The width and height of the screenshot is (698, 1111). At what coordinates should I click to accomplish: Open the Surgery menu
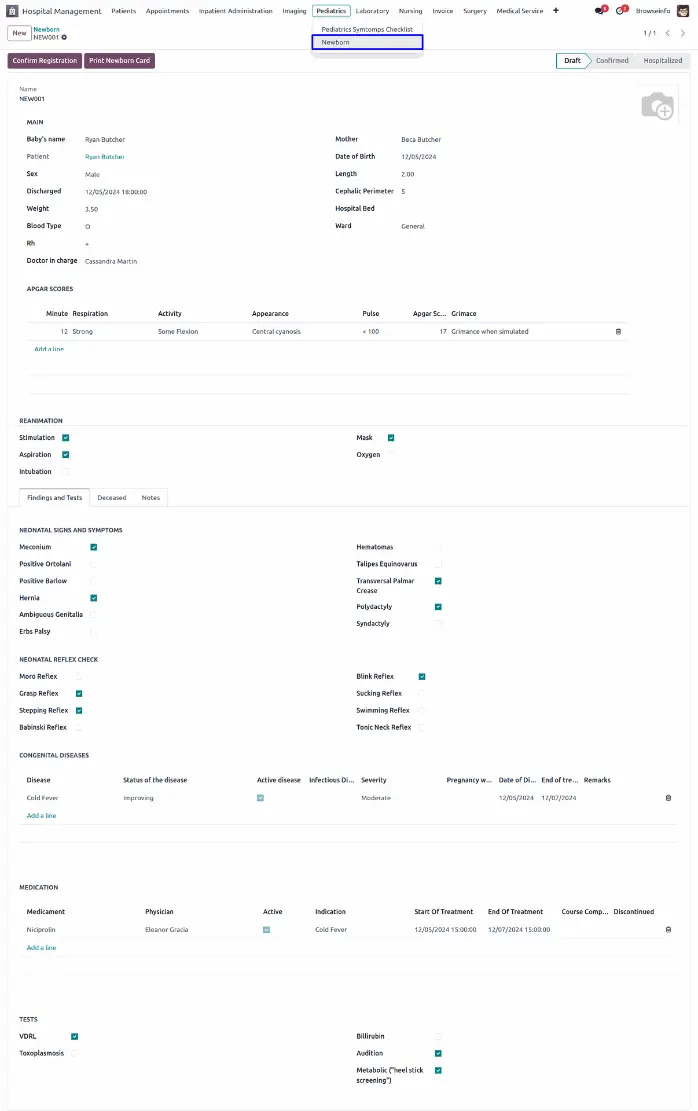coord(475,11)
